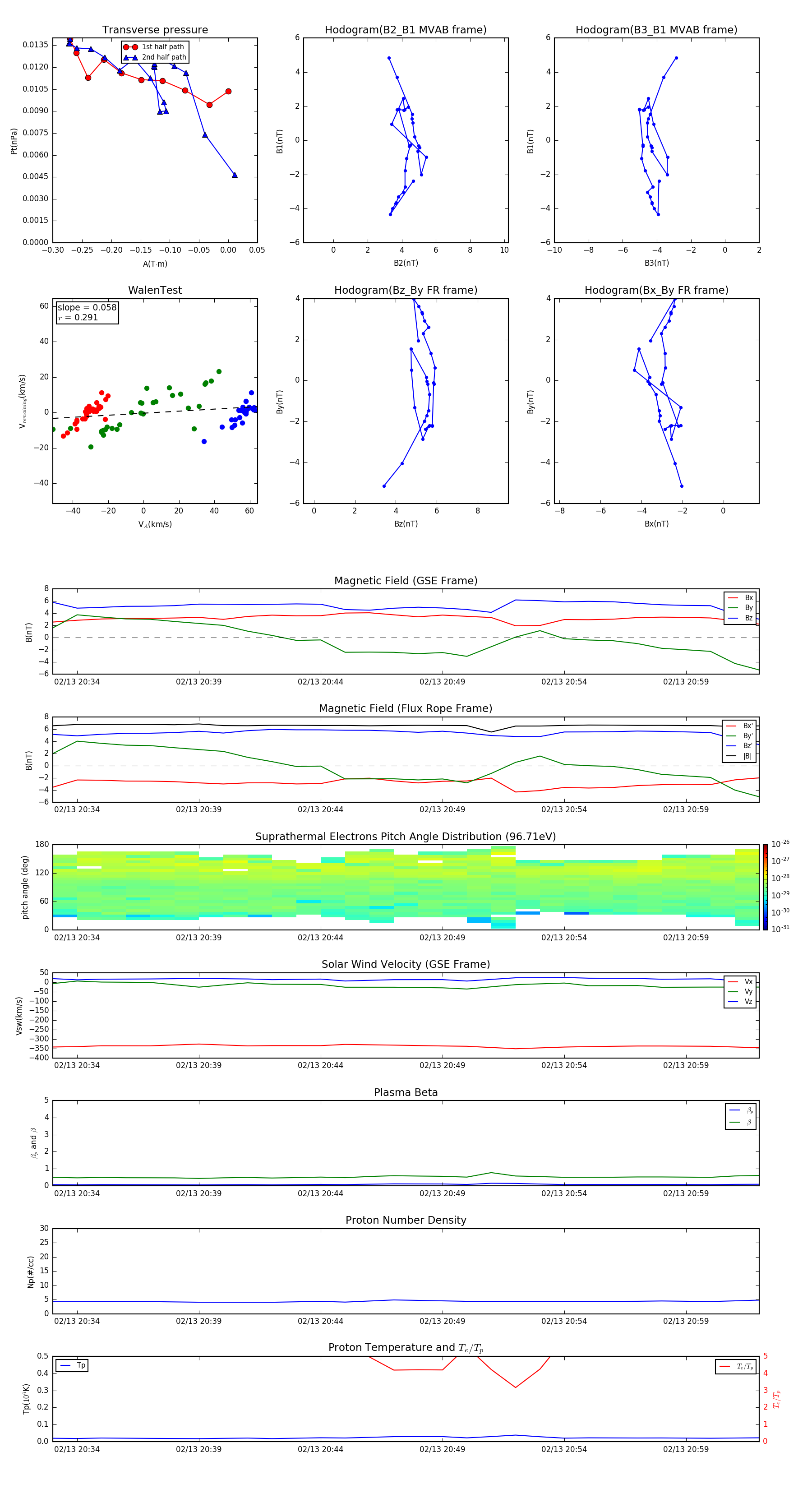The image size is (812, 1489).
Task: Click the 'Hodogram(Bx_By FR frame)' title
Action: pos(656,290)
